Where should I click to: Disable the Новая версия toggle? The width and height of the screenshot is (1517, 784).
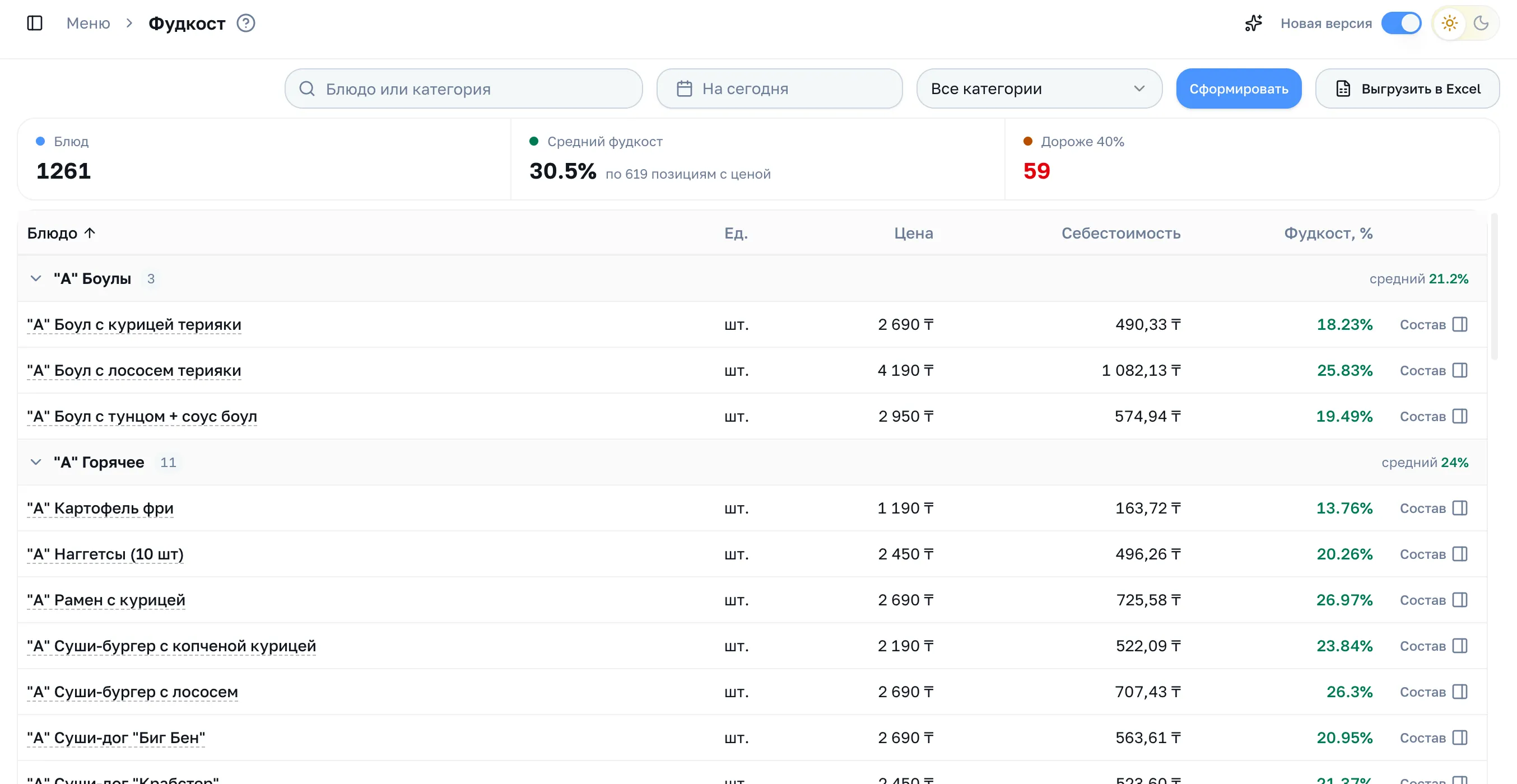(1401, 24)
